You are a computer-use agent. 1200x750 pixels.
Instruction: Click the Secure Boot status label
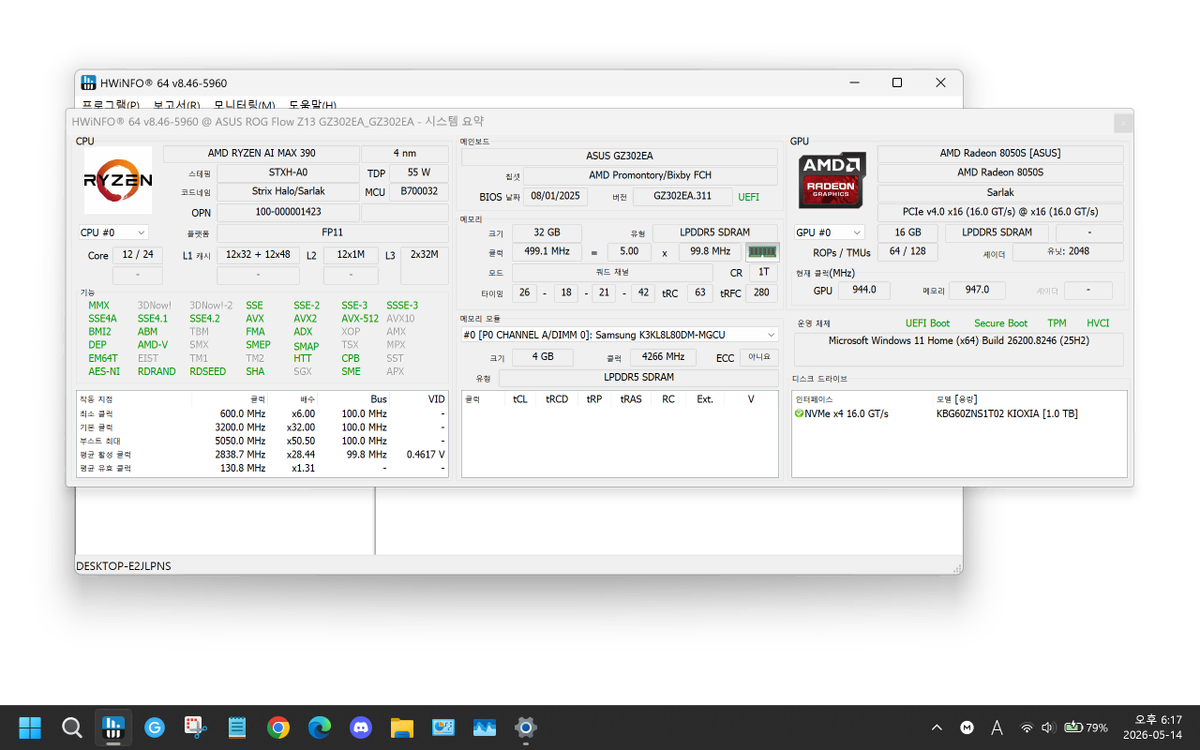1001,323
